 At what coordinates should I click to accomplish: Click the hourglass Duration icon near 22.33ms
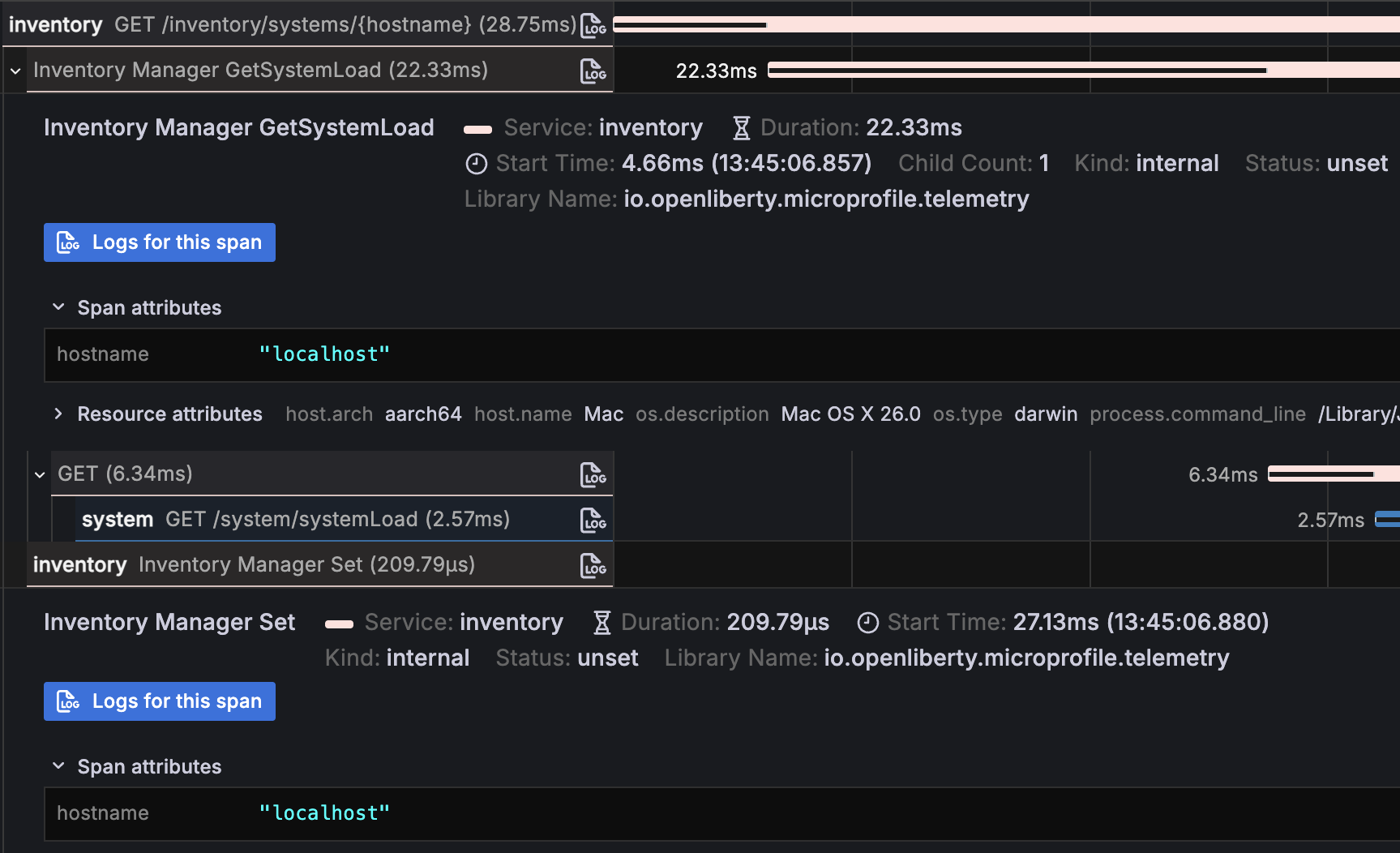click(740, 127)
